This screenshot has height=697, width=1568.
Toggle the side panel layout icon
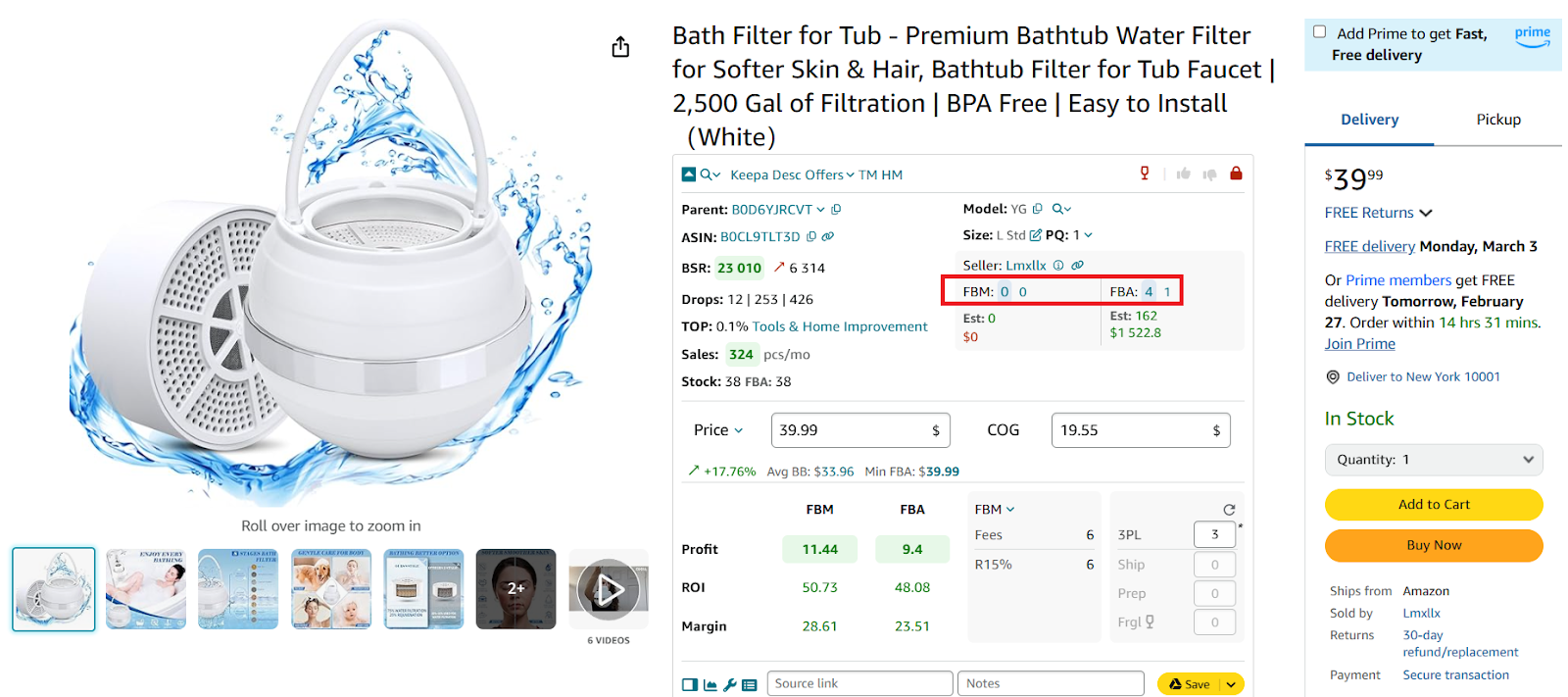pos(690,685)
